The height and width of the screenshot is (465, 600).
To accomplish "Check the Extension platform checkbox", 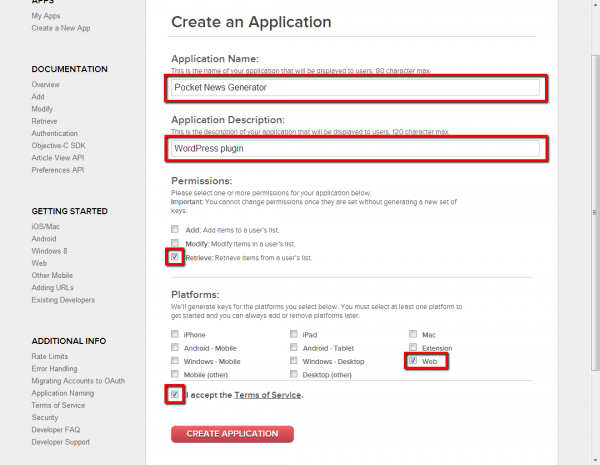I will coord(413,347).
